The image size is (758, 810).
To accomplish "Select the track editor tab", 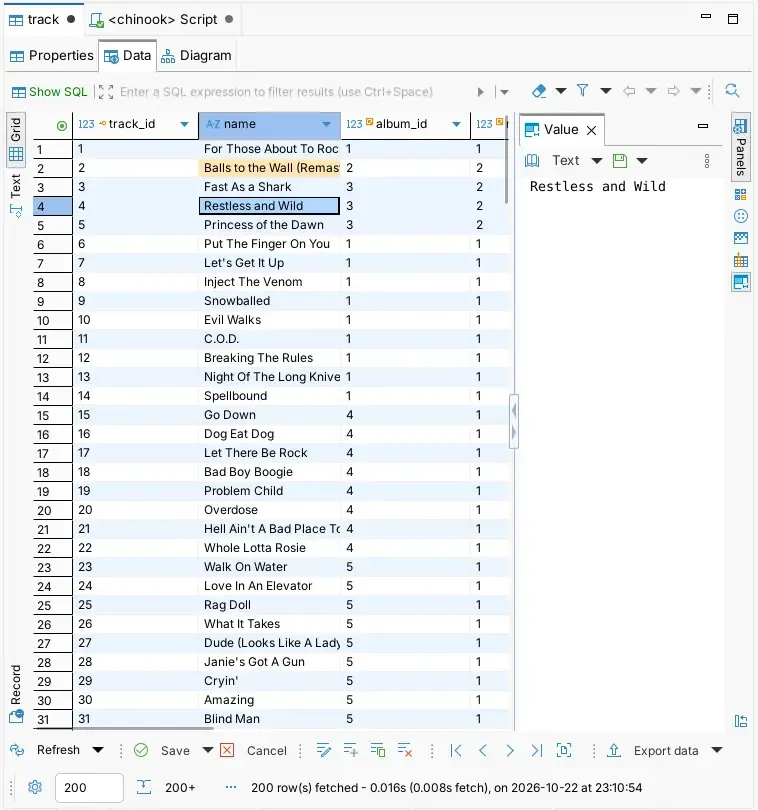I will (x=42, y=20).
